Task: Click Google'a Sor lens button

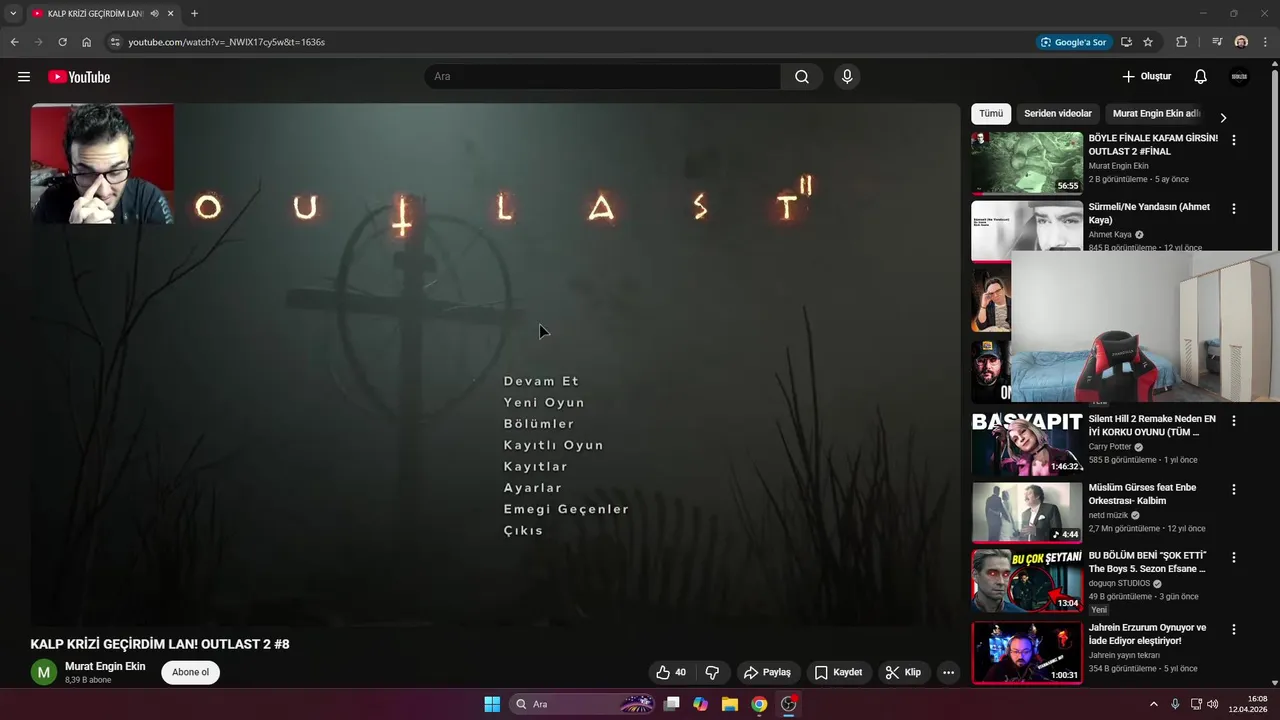Action: click(x=1074, y=42)
